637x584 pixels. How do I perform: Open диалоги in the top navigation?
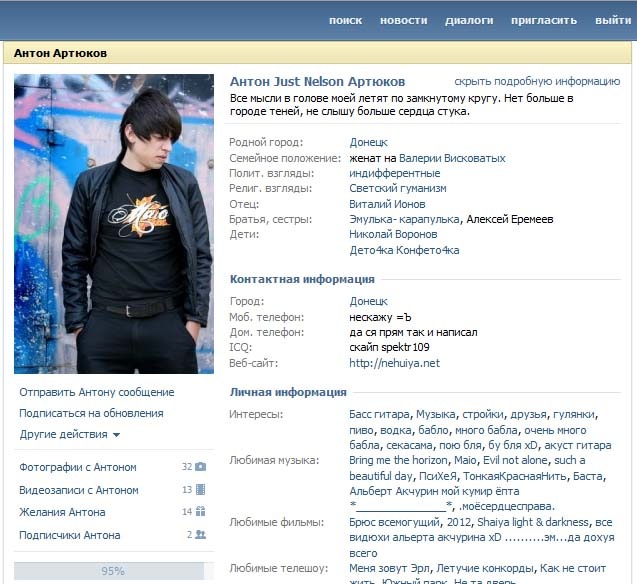[x=469, y=20]
